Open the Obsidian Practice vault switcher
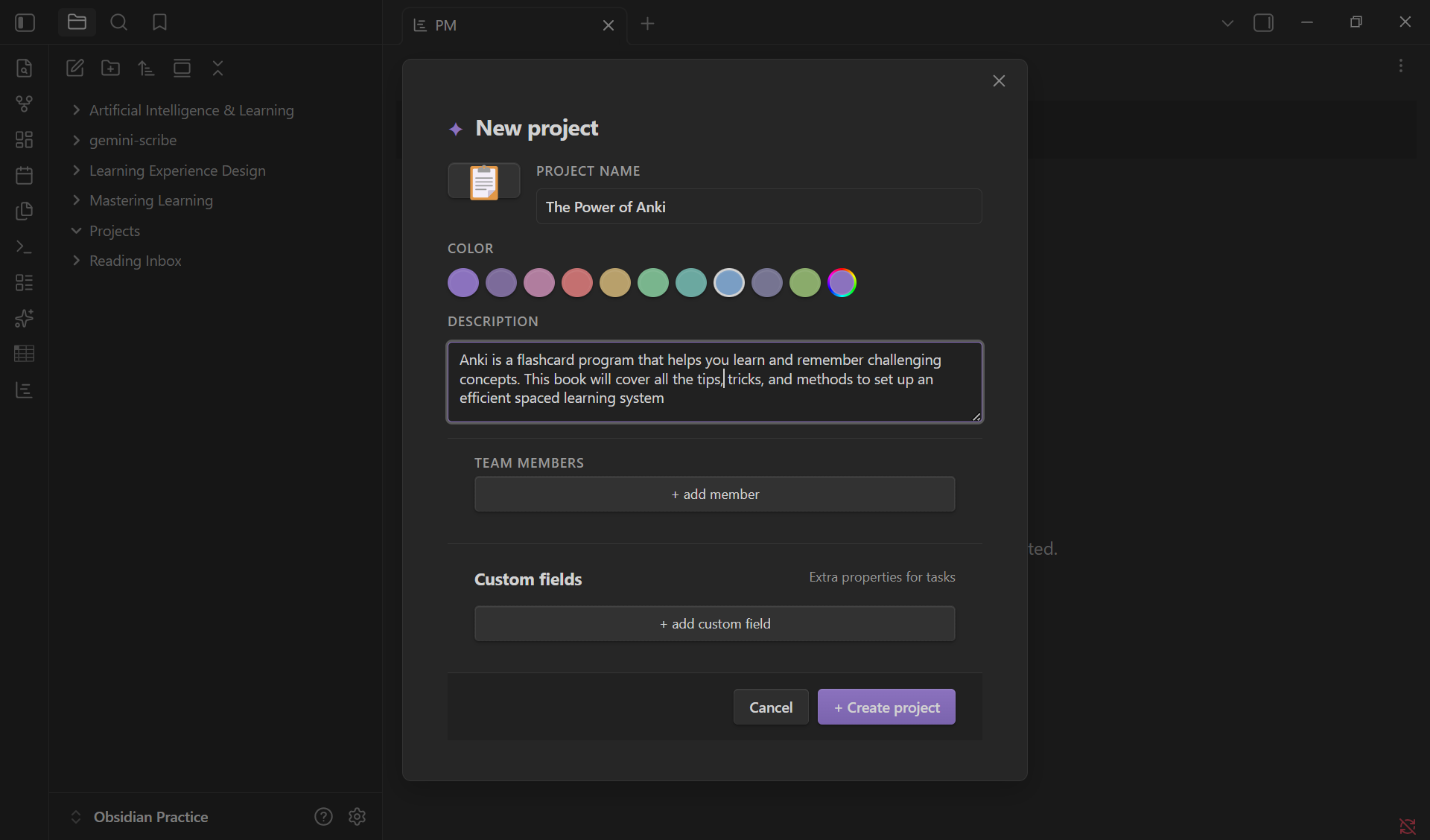 139,817
